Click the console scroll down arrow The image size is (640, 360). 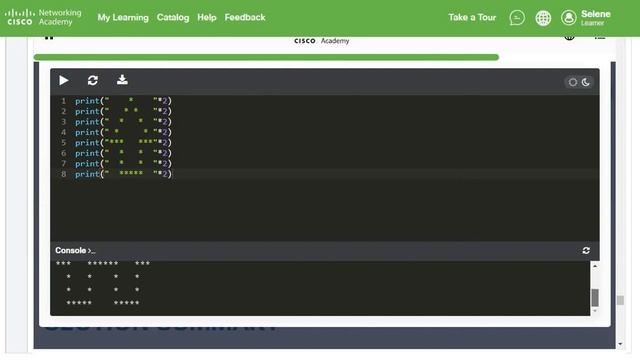[x=595, y=311]
